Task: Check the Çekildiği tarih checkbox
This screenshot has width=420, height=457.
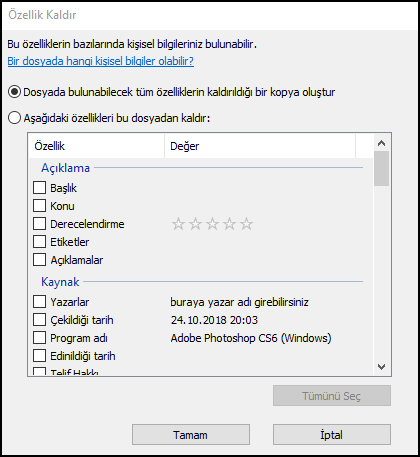Action: click(x=39, y=320)
